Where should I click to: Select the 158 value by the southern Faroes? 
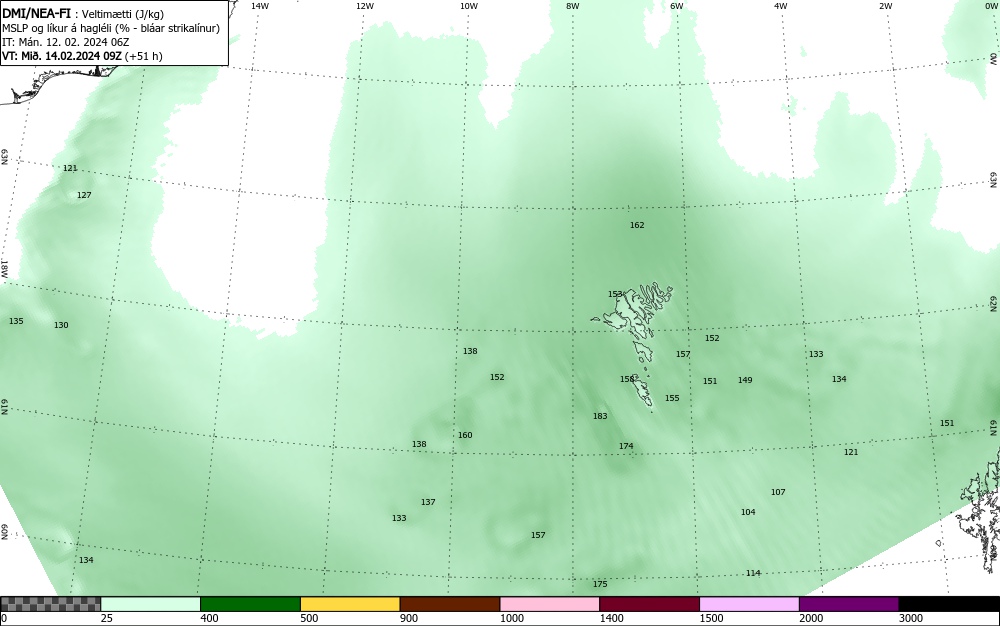(627, 379)
